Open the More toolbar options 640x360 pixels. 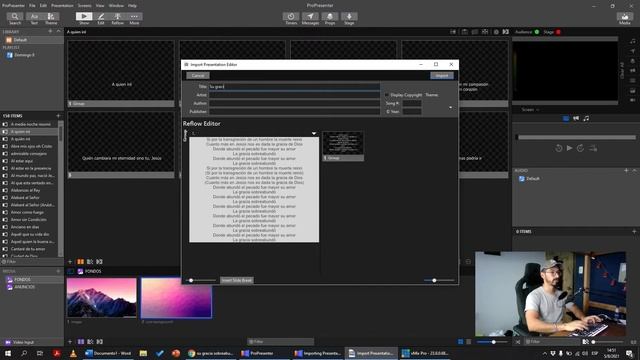coord(134,18)
